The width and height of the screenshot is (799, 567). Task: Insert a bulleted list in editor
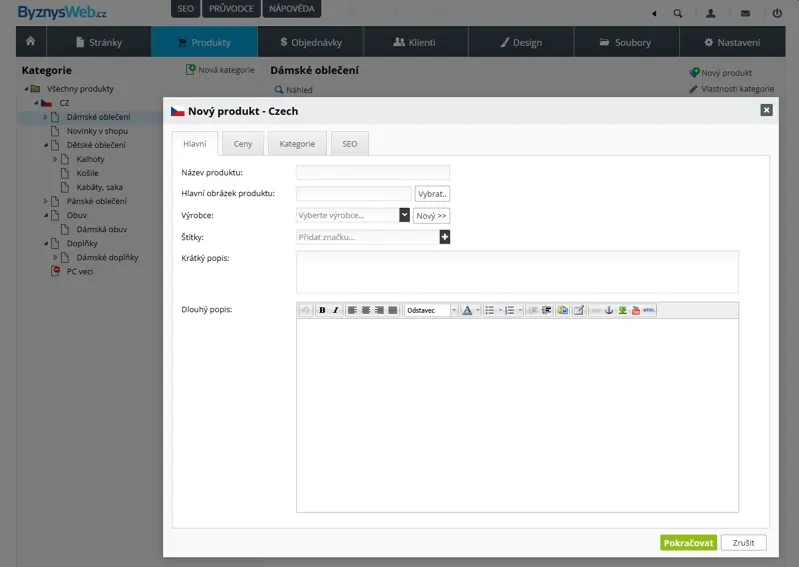coord(489,310)
